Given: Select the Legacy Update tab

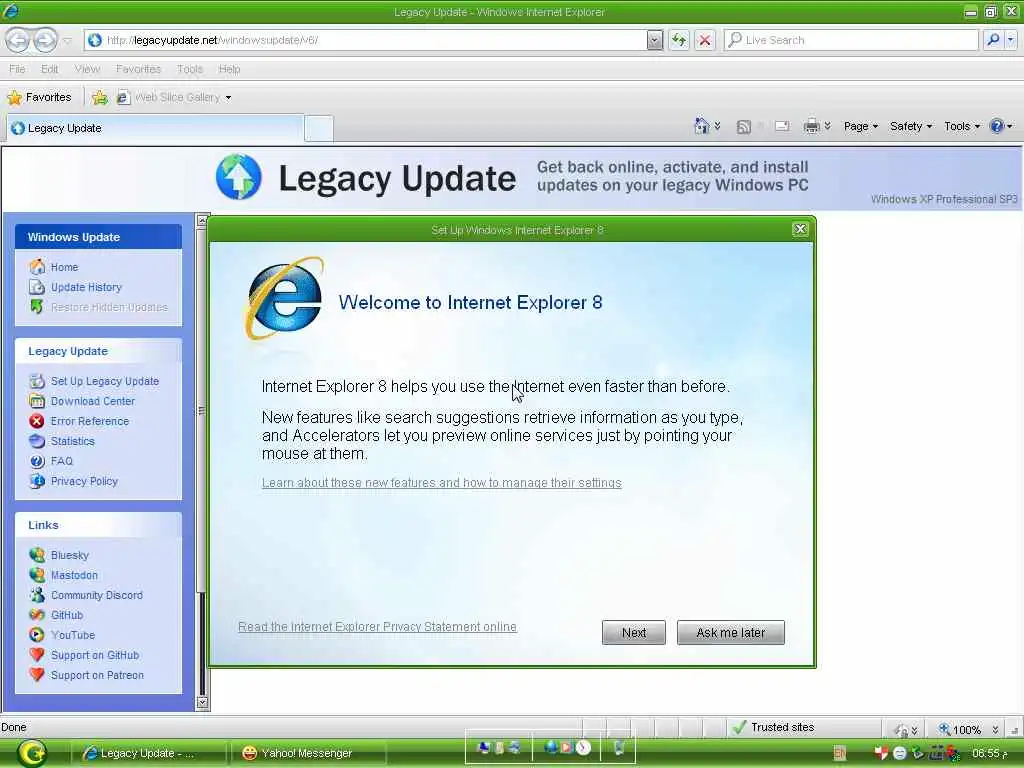Looking at the screenshot, I should 155,128.
